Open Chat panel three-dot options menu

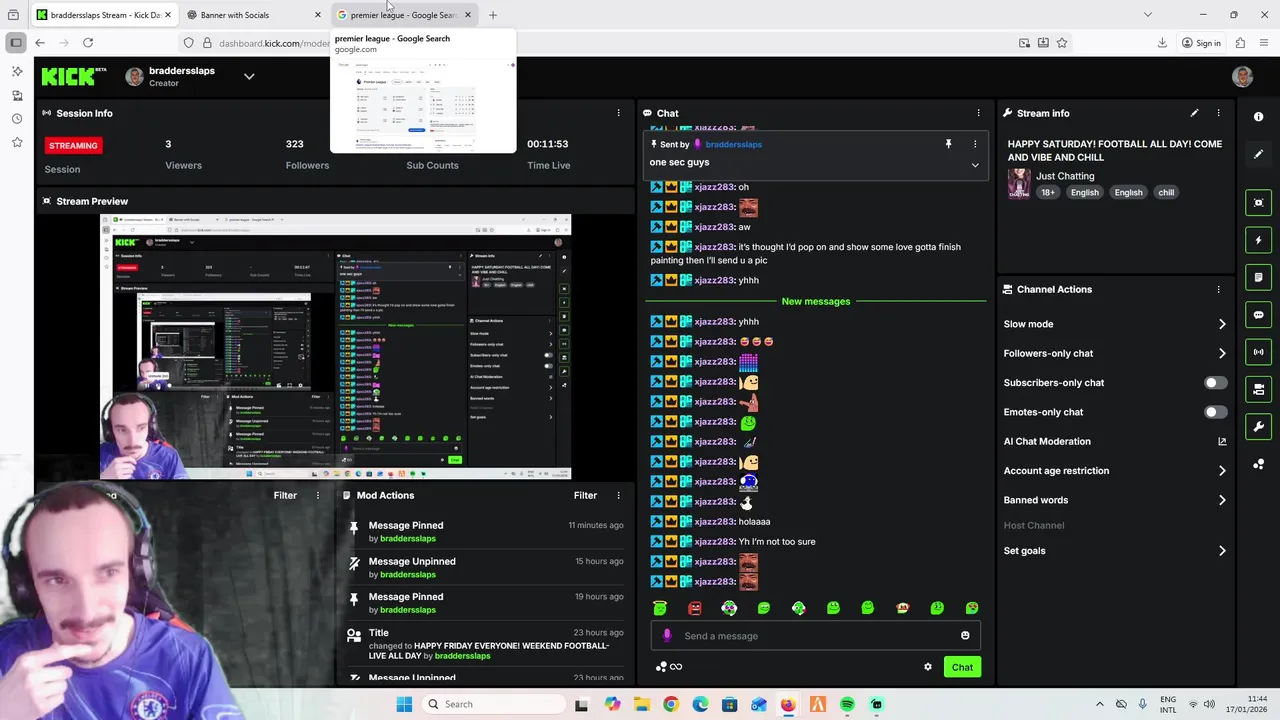pyautogui.click(x=978, y=113)
